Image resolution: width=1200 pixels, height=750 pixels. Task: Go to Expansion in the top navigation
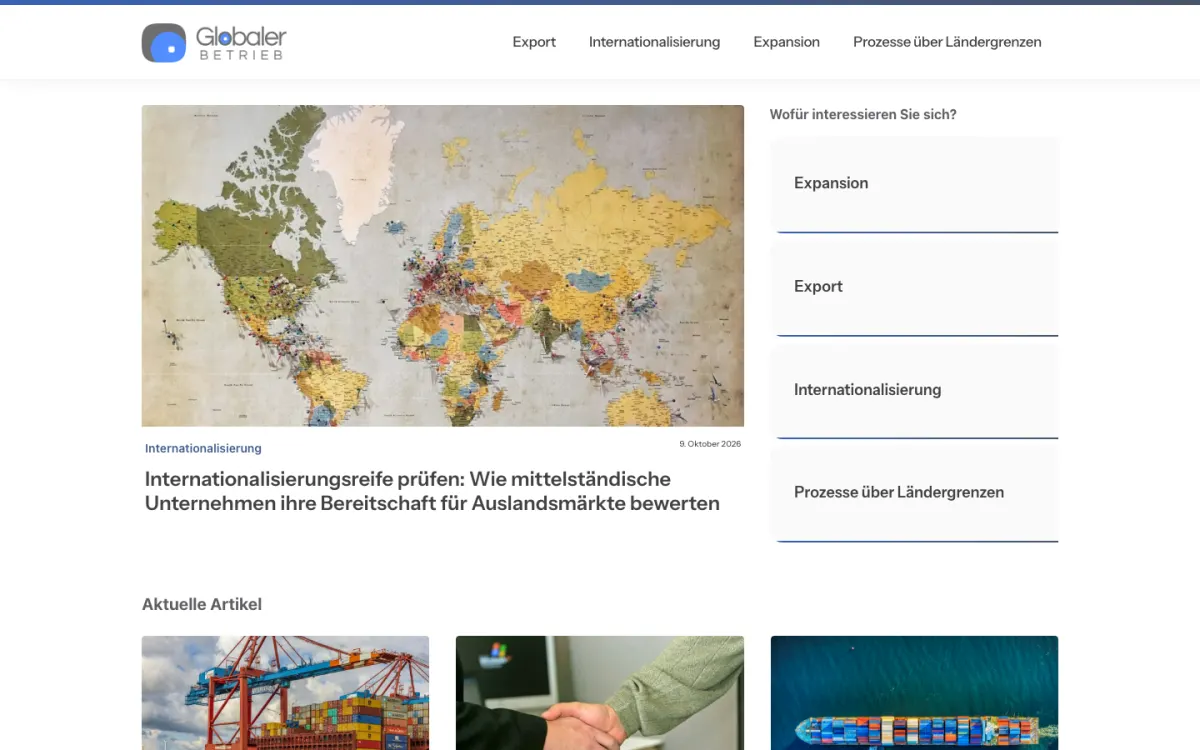(787, 42)
